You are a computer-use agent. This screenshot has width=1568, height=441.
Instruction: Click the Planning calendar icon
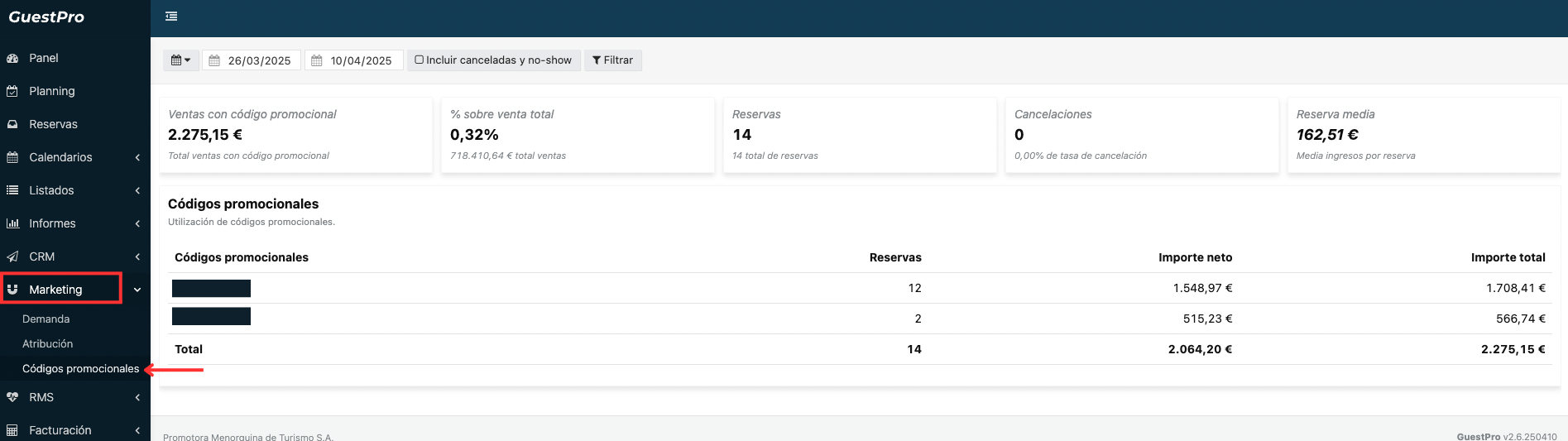click(x=12, y=91)
